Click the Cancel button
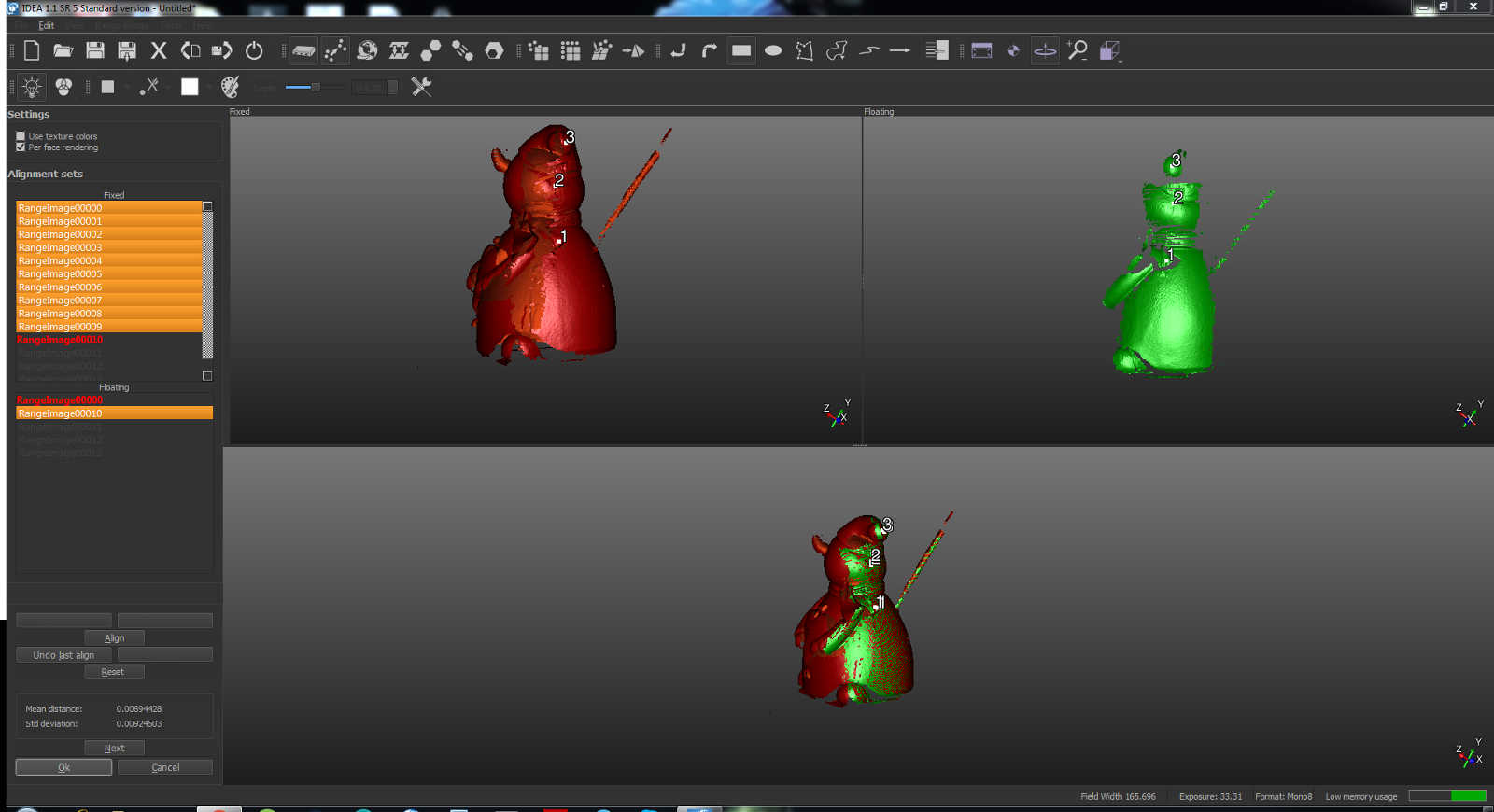This screenshot has height=812, width=1494. [165, 767]
